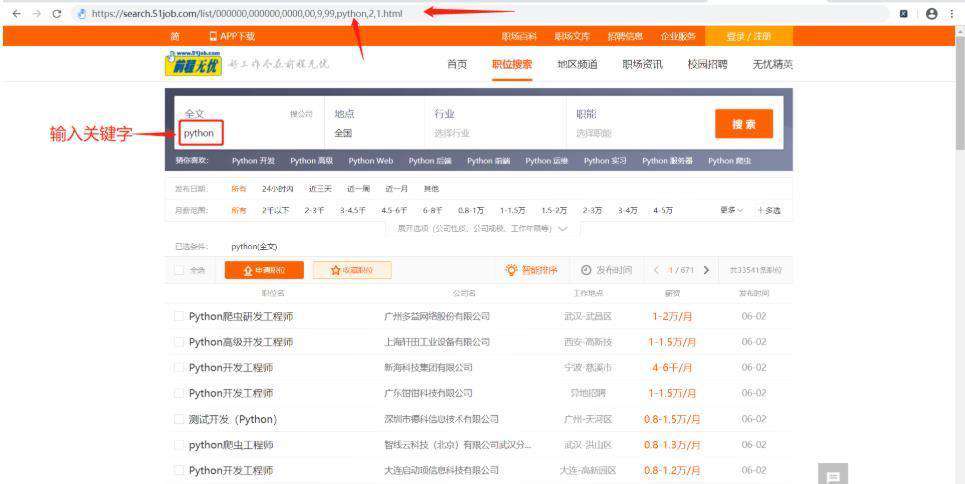
Task: Open the 职位搜索 nav tab
Action: coord(512,64)
